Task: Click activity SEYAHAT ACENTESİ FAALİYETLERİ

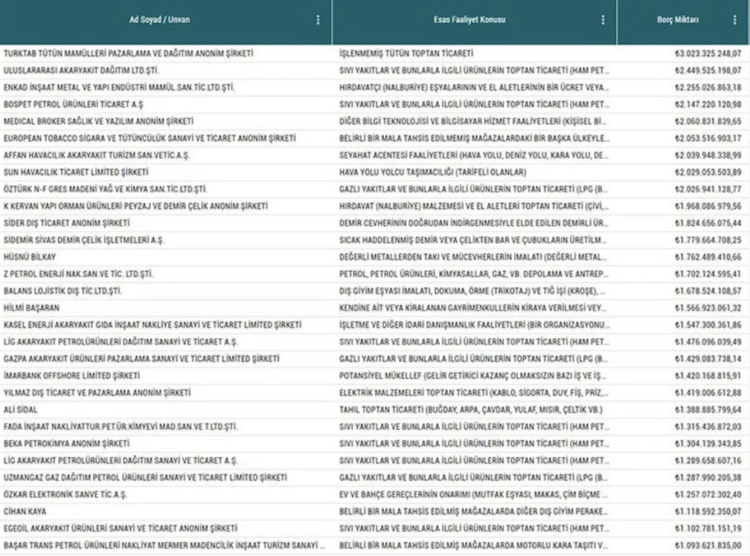Action: click(474, 156)
